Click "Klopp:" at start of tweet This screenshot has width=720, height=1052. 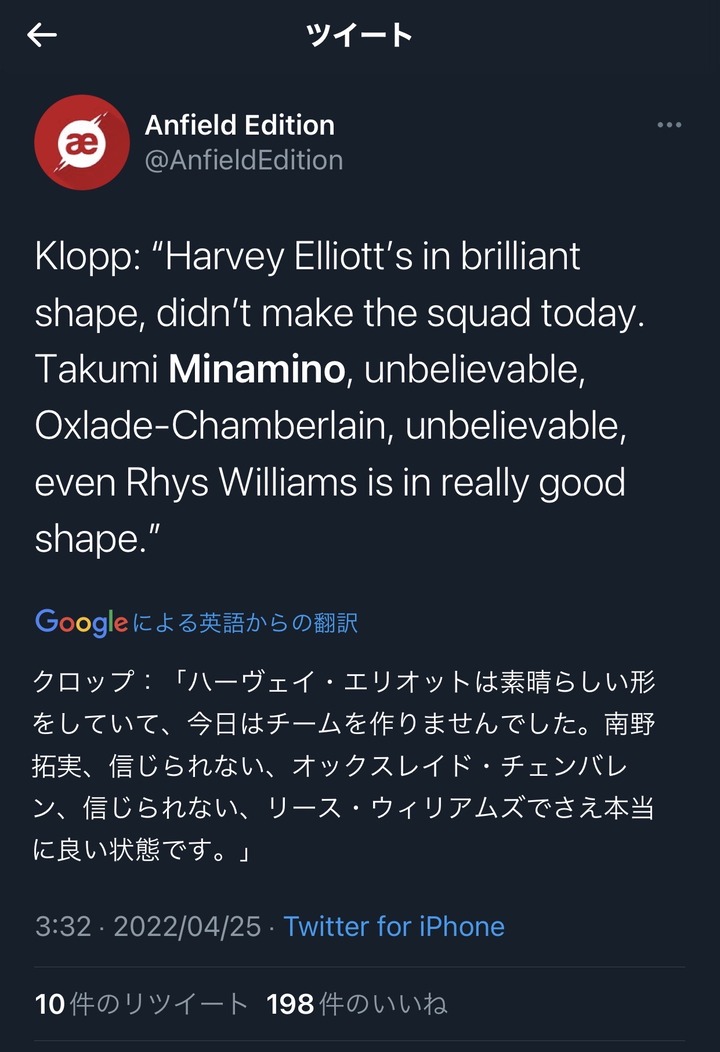85,257
